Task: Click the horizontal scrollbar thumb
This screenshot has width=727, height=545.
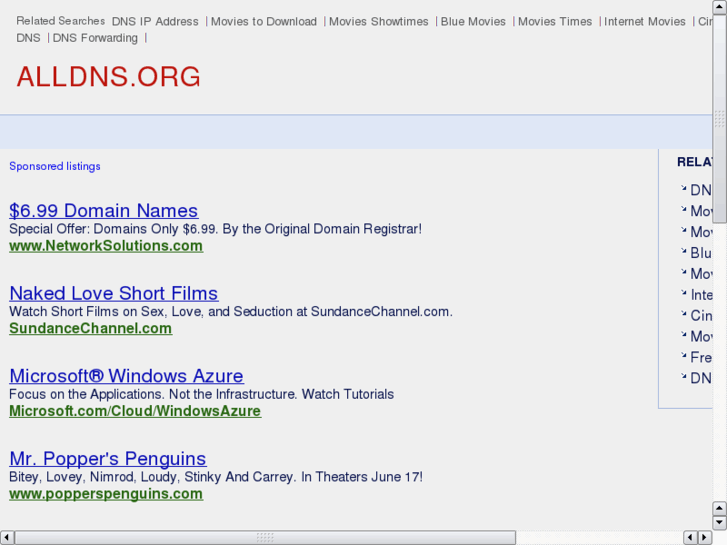Action: point(265,537)
